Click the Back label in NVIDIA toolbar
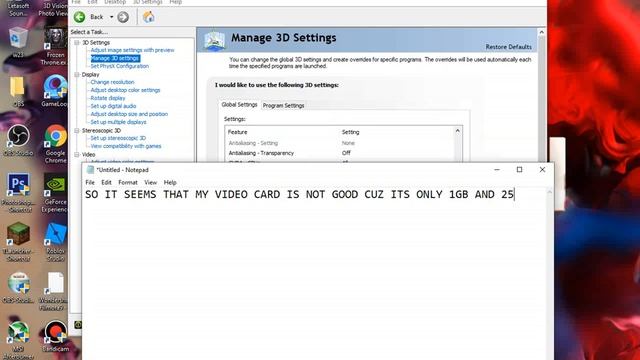Screen dimensions: 640x360 point(97,17)
